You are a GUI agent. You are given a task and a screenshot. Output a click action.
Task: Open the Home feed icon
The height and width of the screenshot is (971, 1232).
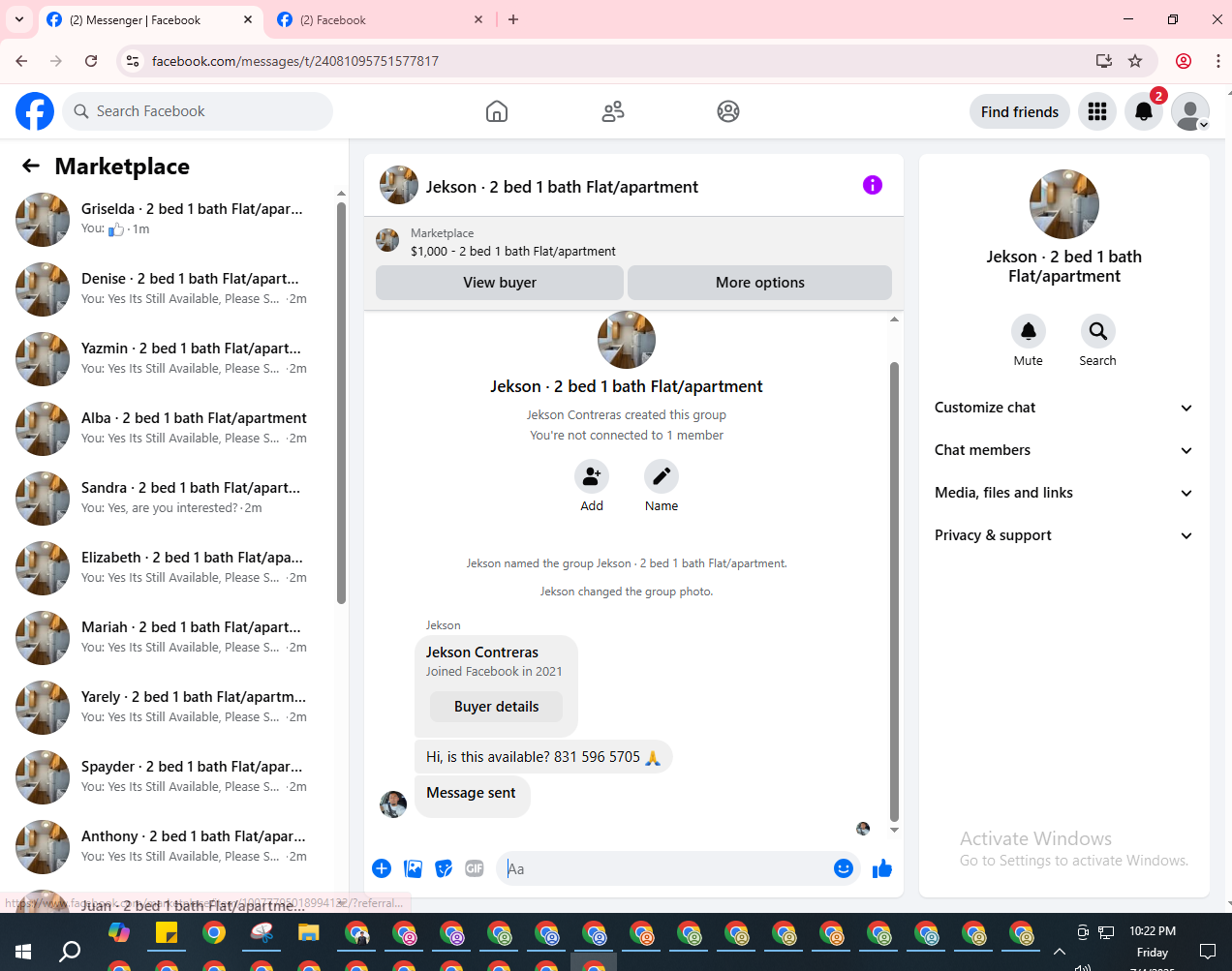[x=497, y=111]
